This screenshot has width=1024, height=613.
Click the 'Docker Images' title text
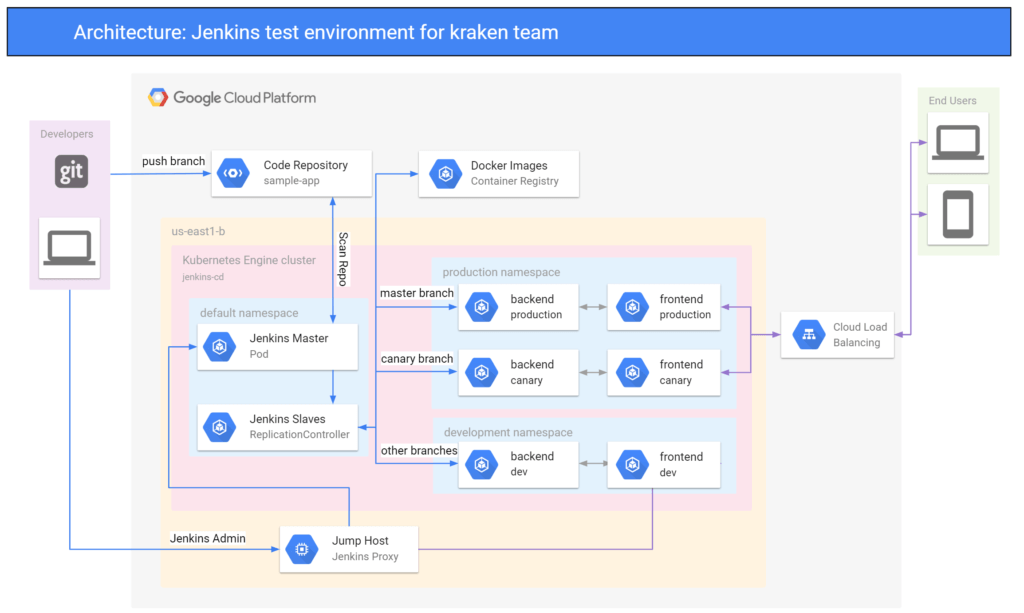click(509, 166)
